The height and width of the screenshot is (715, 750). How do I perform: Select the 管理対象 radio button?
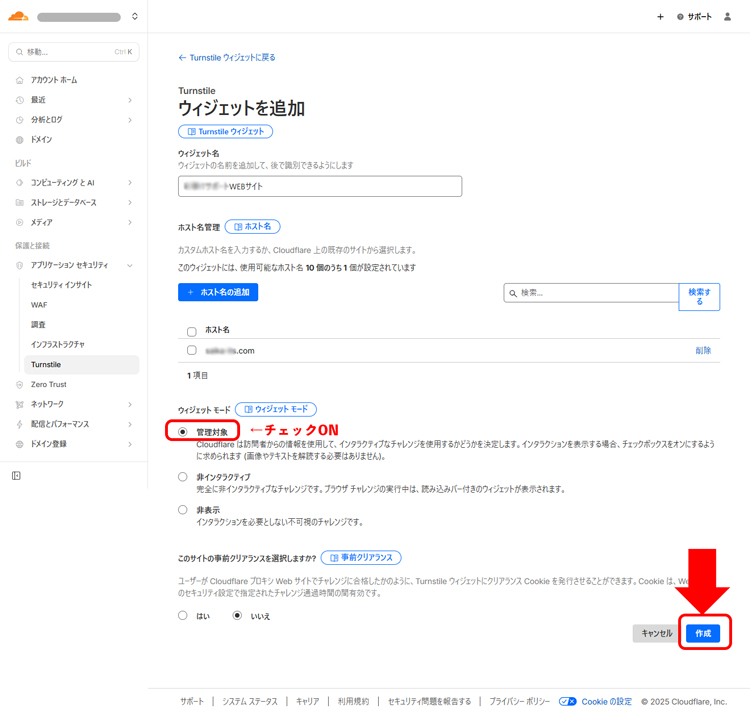point(183,432)
